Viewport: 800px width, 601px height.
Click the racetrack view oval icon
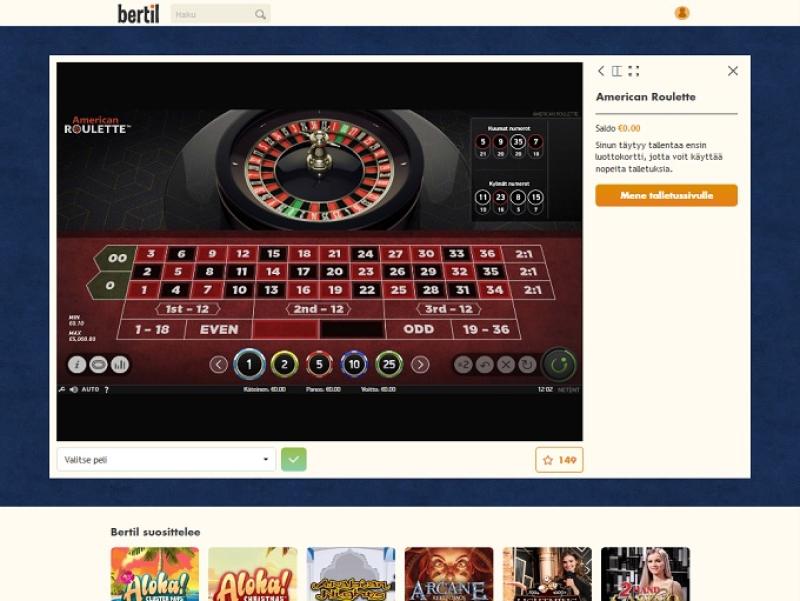click(98, 365)
